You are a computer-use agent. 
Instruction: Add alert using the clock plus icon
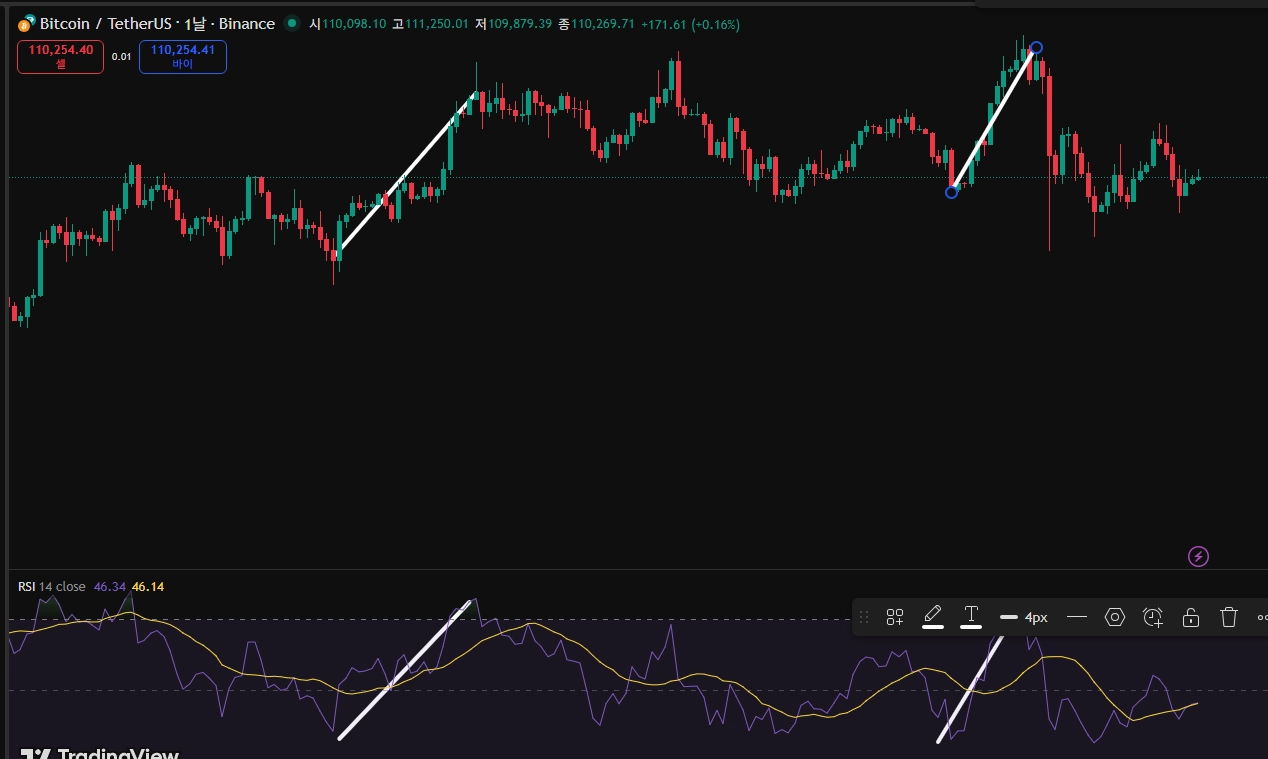(1152, 617)
